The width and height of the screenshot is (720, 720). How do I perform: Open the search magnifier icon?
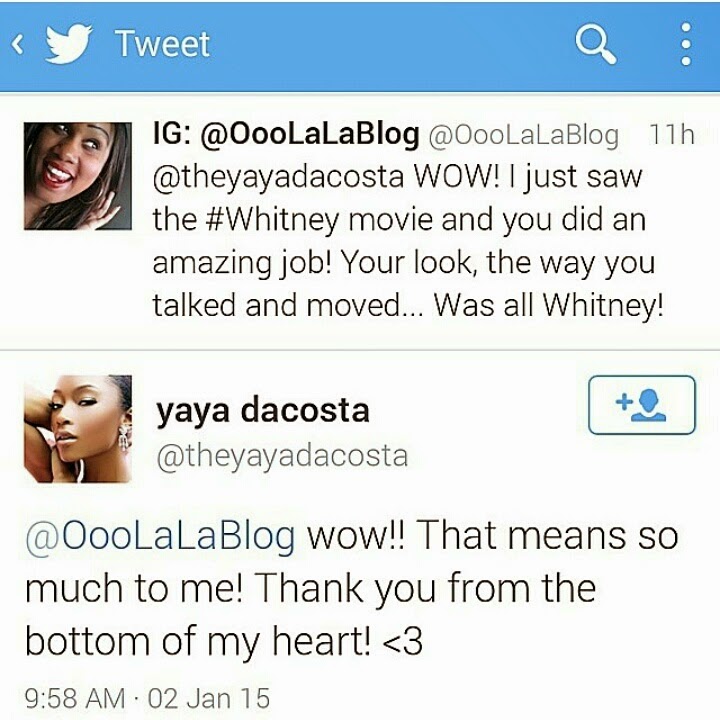coord(596,44)
